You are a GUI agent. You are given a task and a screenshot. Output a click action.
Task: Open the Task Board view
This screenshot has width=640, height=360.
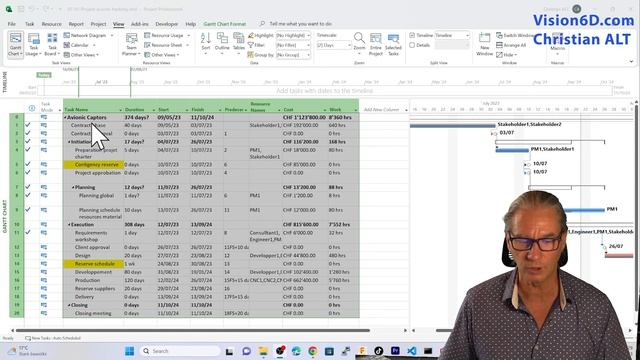coord(52,44)
